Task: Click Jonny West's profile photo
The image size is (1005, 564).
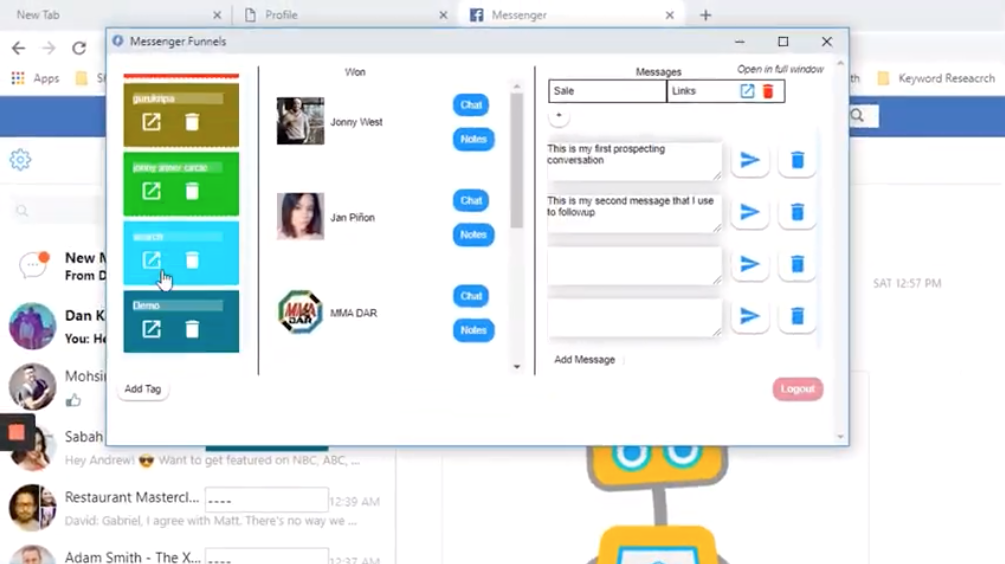Action: coord(300,120)
